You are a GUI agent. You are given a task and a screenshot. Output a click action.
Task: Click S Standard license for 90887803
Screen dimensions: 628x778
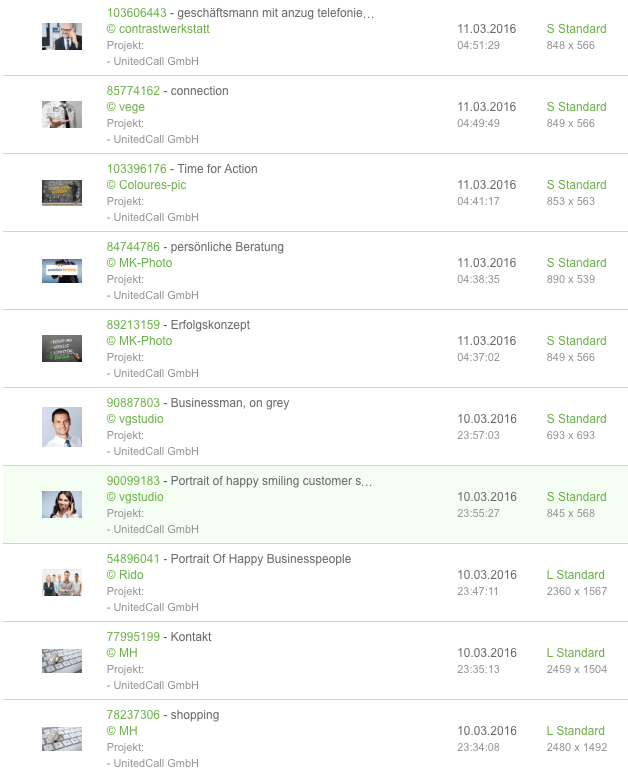(576, 419)
